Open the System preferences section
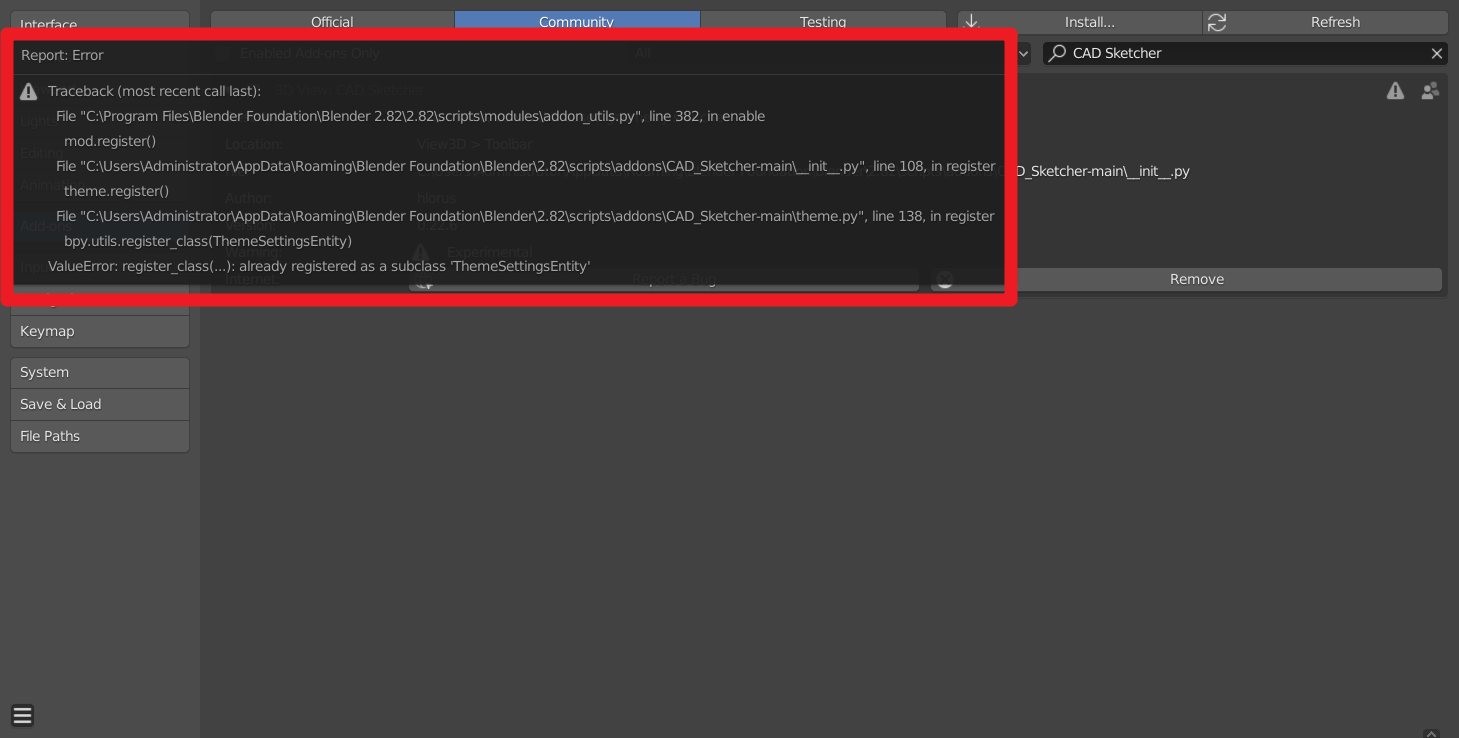This screenshot has height=738, width=1459. (x=100, y=372)
